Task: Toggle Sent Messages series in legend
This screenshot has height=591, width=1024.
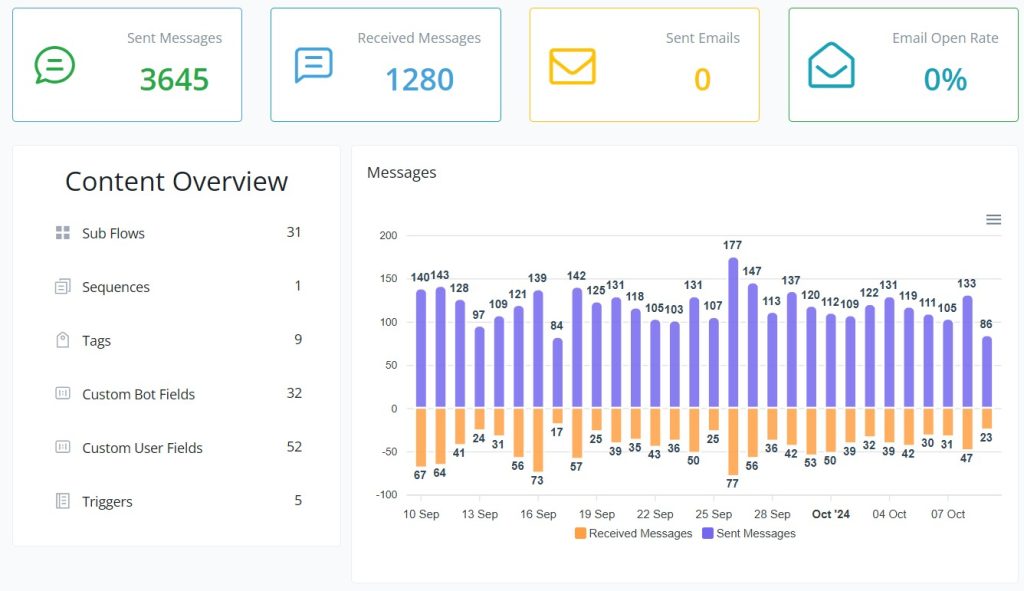Action: click(755, 534)
